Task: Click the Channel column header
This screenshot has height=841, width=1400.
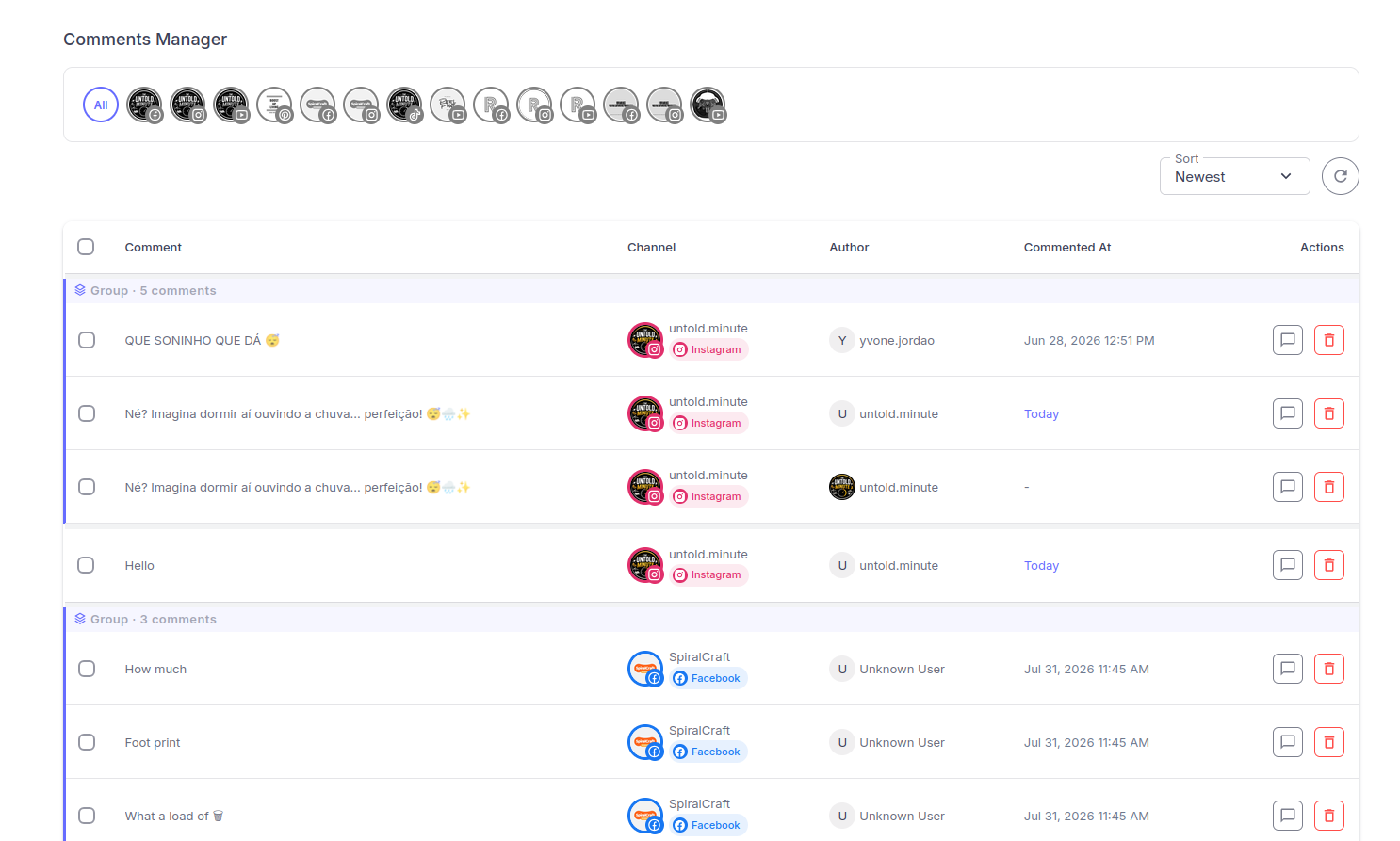Action: click(x=651, y=247)
